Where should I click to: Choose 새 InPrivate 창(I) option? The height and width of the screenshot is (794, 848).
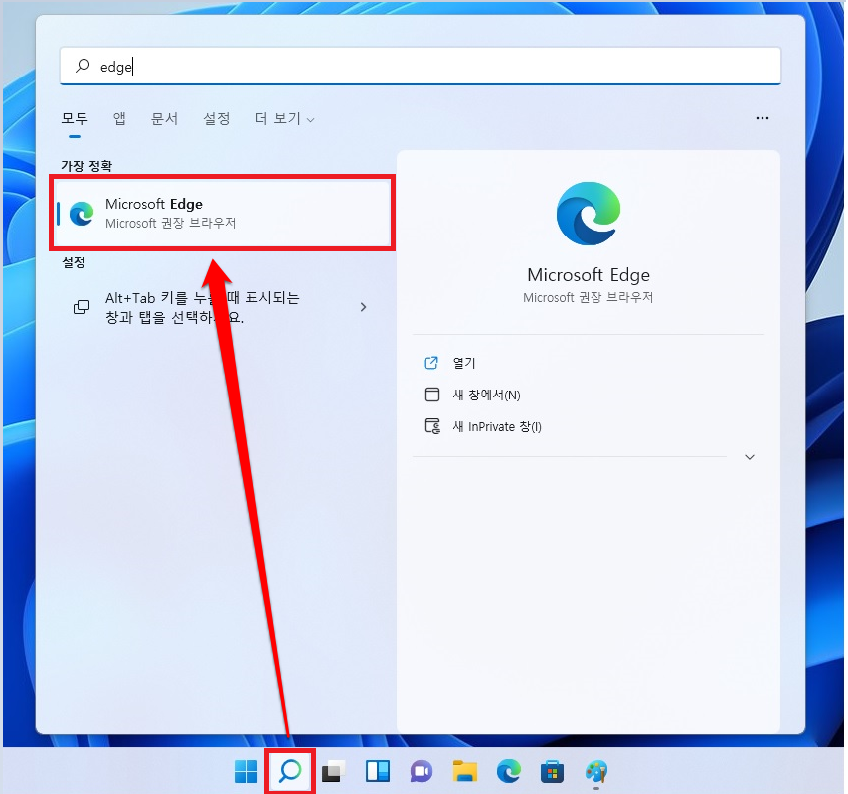pyautogui.click(x=496, y=426)
